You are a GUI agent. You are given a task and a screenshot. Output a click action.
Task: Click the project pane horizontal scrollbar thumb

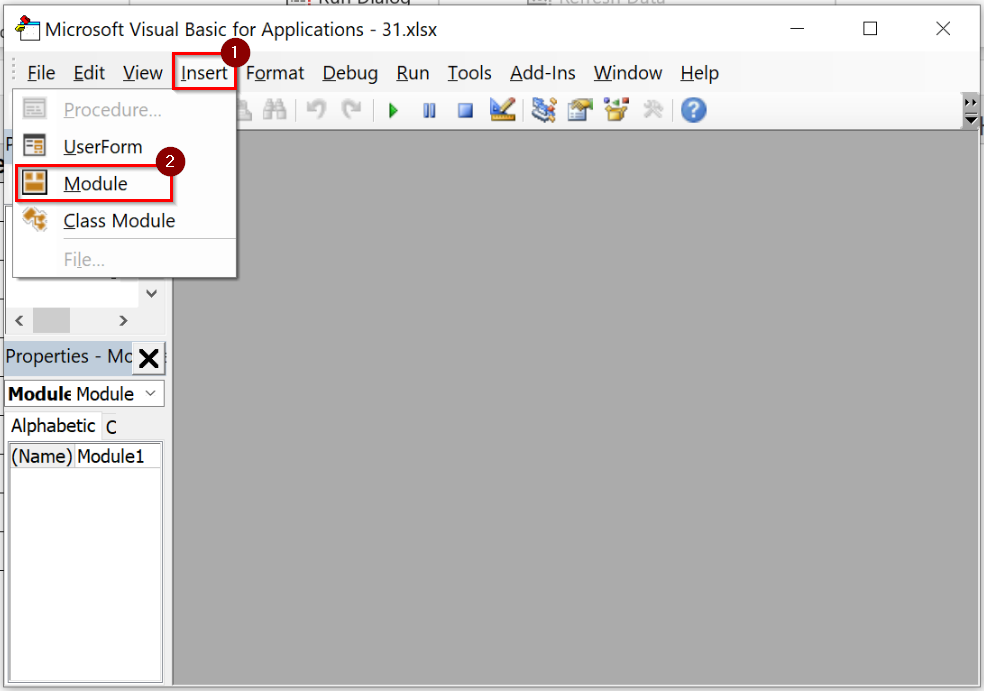(x=51, y=321)
